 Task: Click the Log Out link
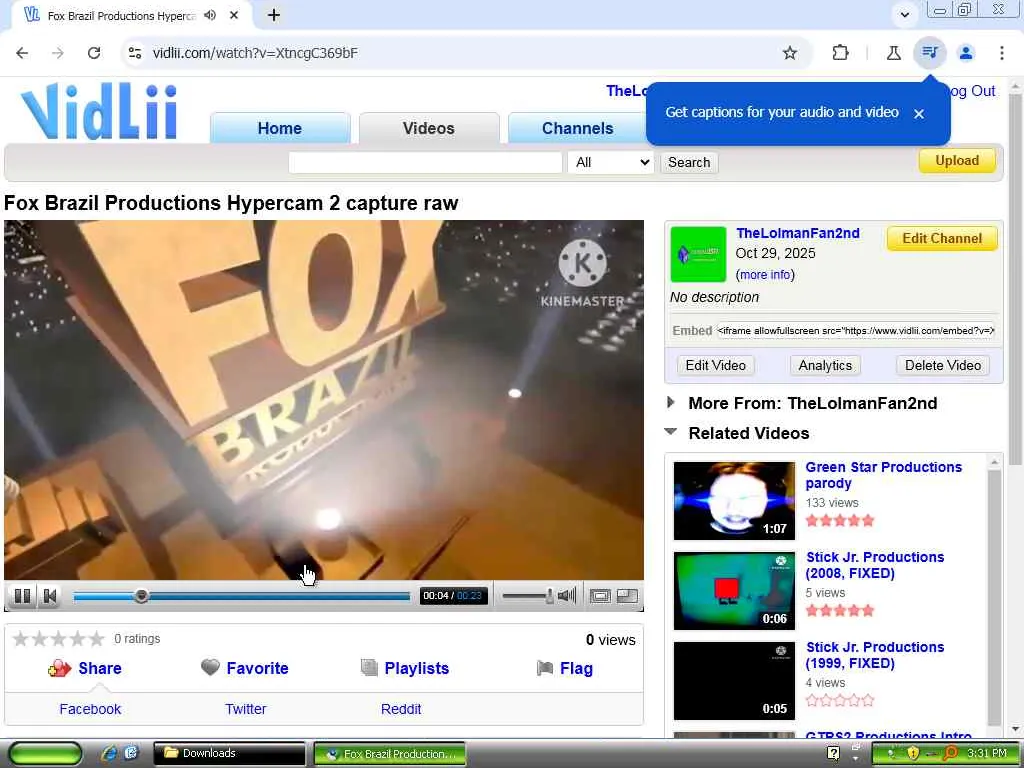point(972,91)
